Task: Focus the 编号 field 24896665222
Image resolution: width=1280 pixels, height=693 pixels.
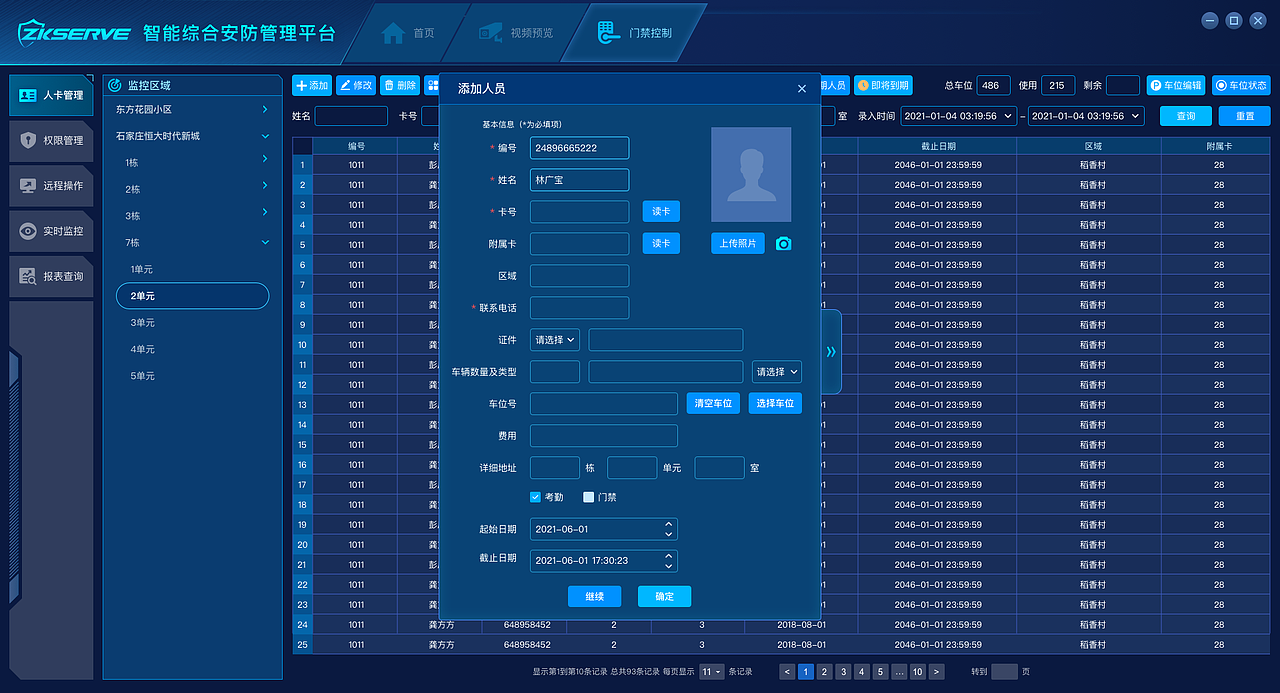Action: click(580, 148)
